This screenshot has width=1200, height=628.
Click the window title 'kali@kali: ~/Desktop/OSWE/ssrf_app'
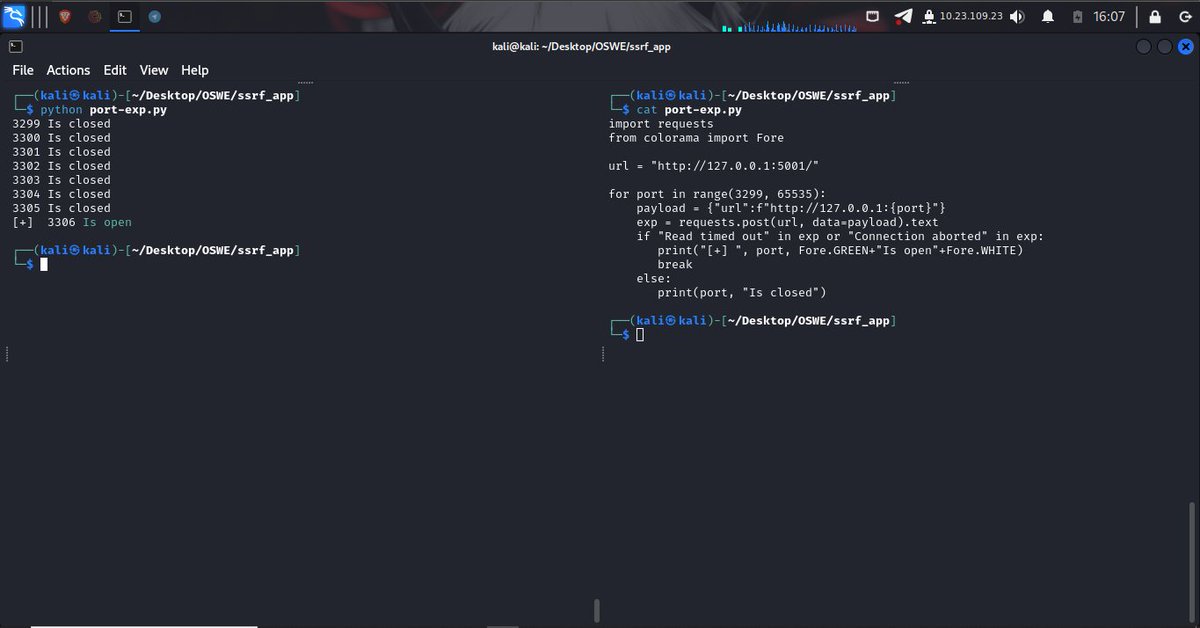[x=581, y=47]
